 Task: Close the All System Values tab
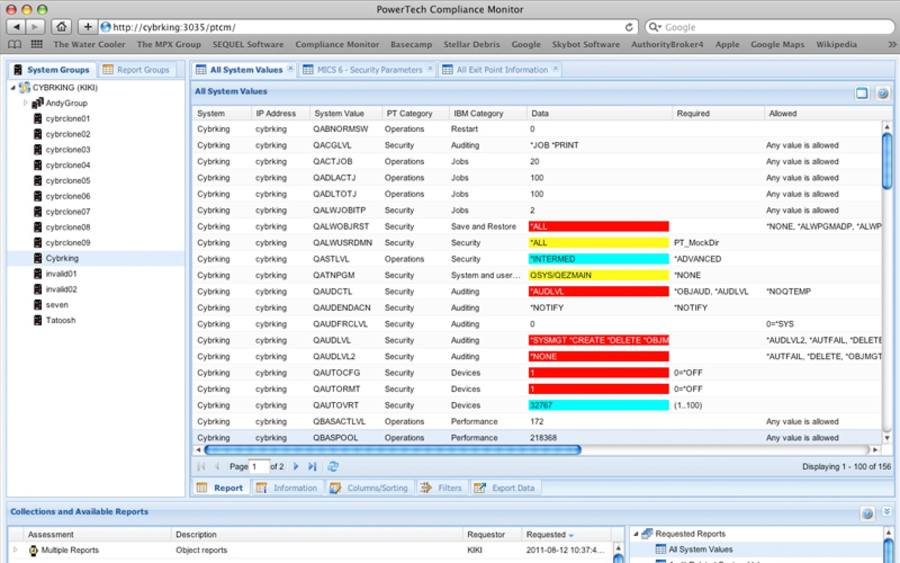coord(290,69)
